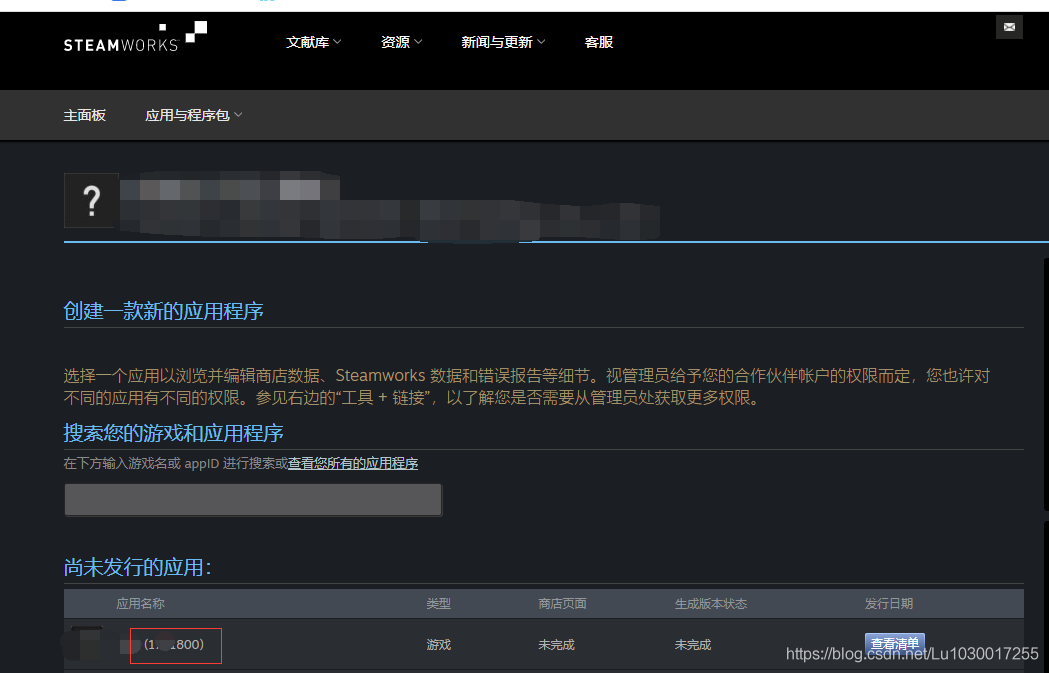
Task: Click the 尚未发行的应用 section heading
Action: 137,567
